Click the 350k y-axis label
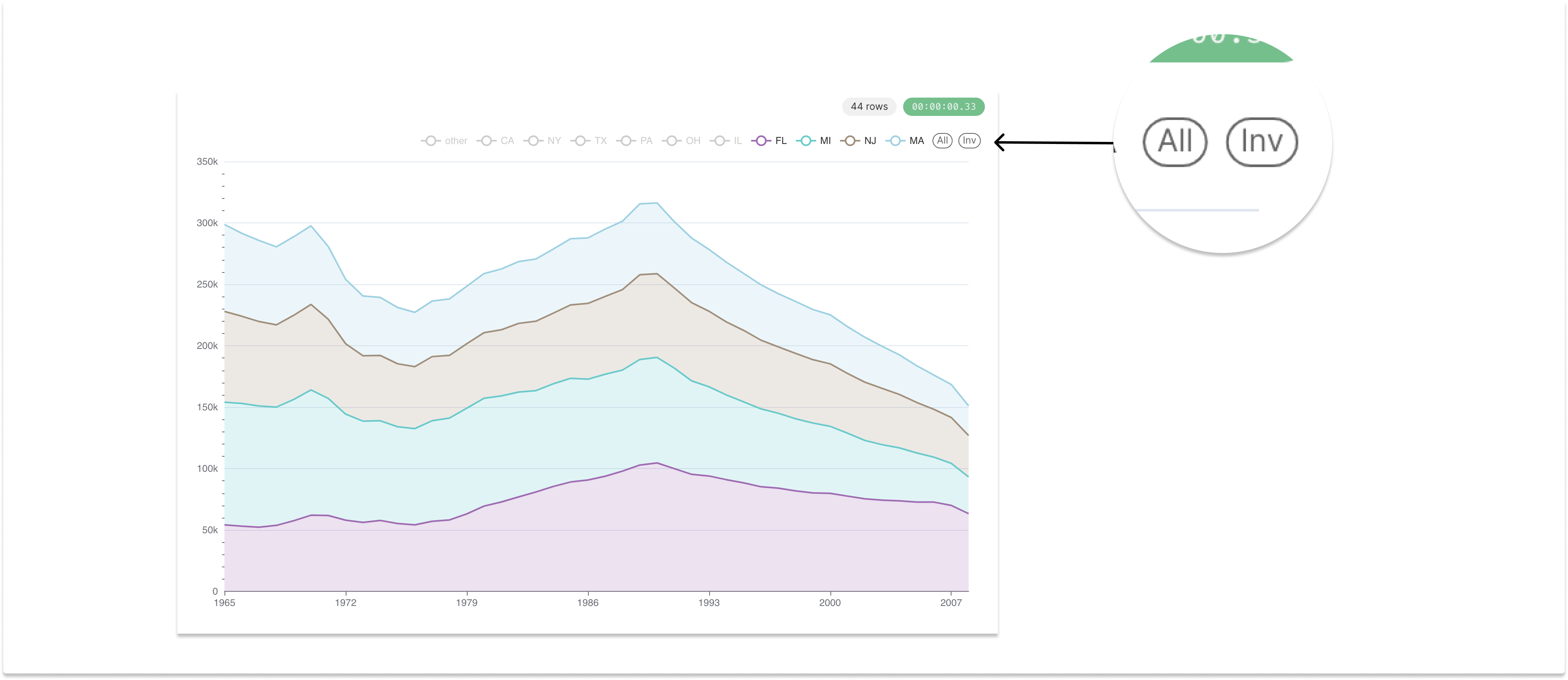This screenshot has width=1568, height=680. (x=207, y=161)
